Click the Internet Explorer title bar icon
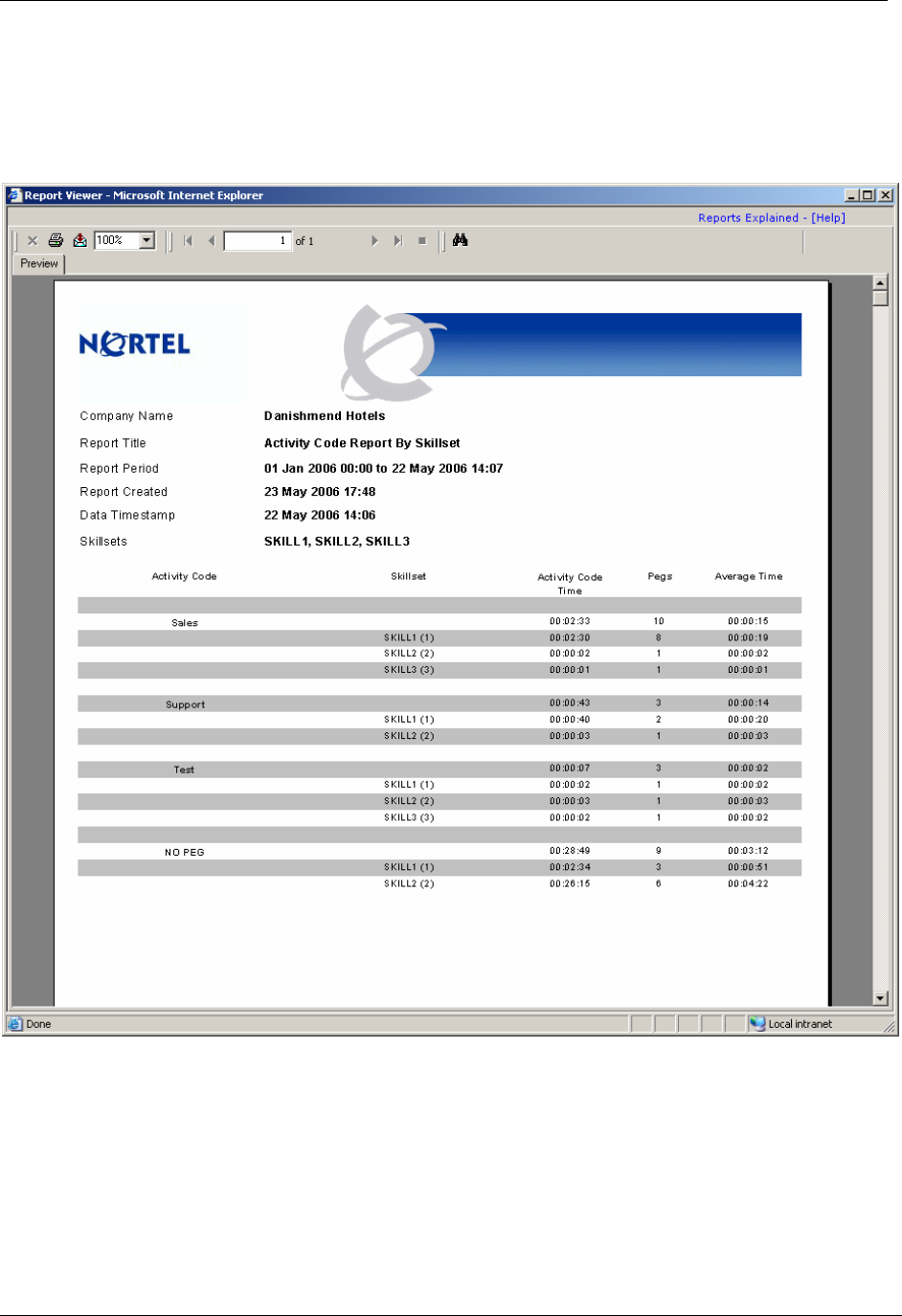The image size is (902, 1316). (15, 195)
